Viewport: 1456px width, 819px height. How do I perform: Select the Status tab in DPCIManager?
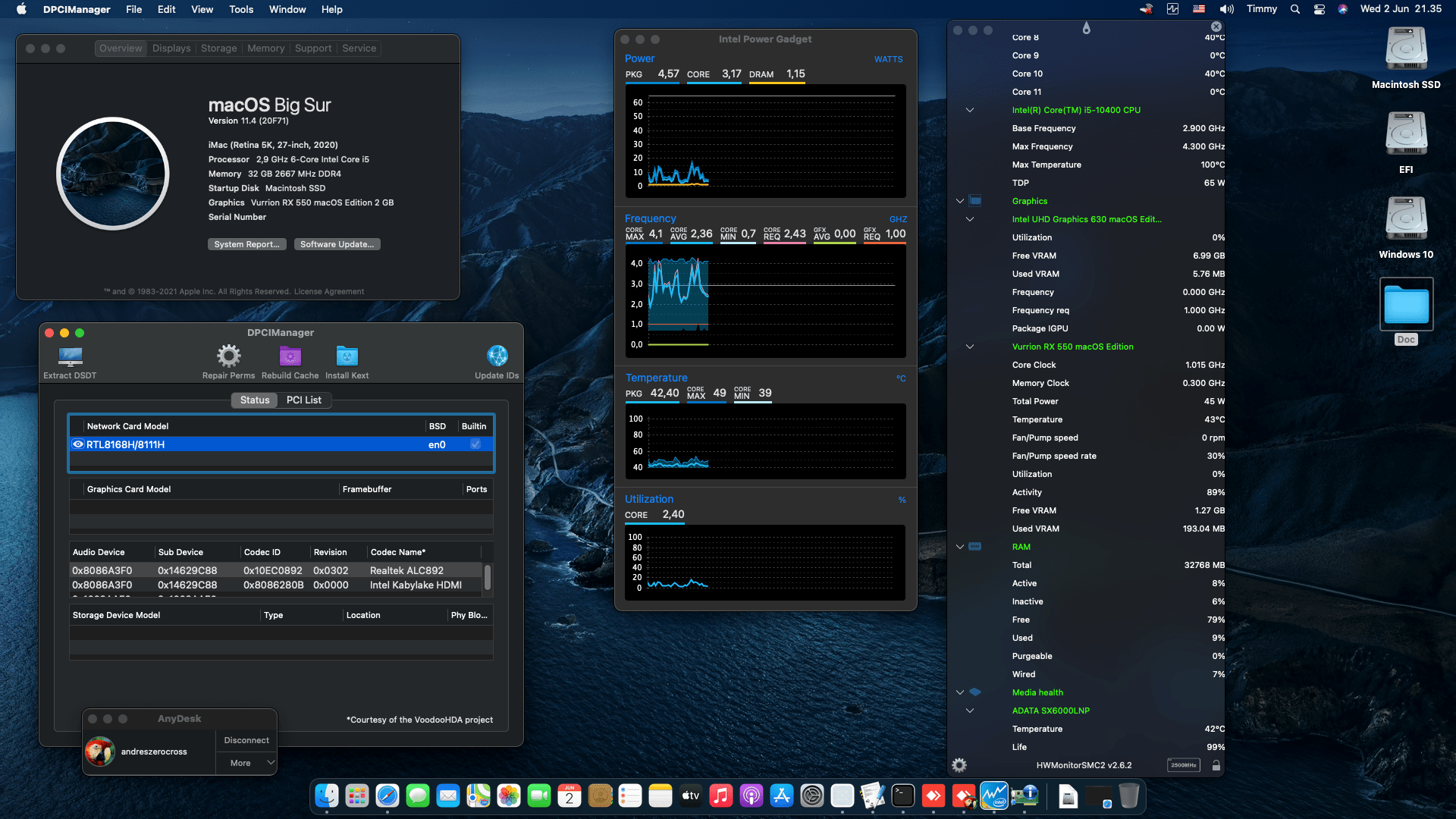tap(255, 400)
